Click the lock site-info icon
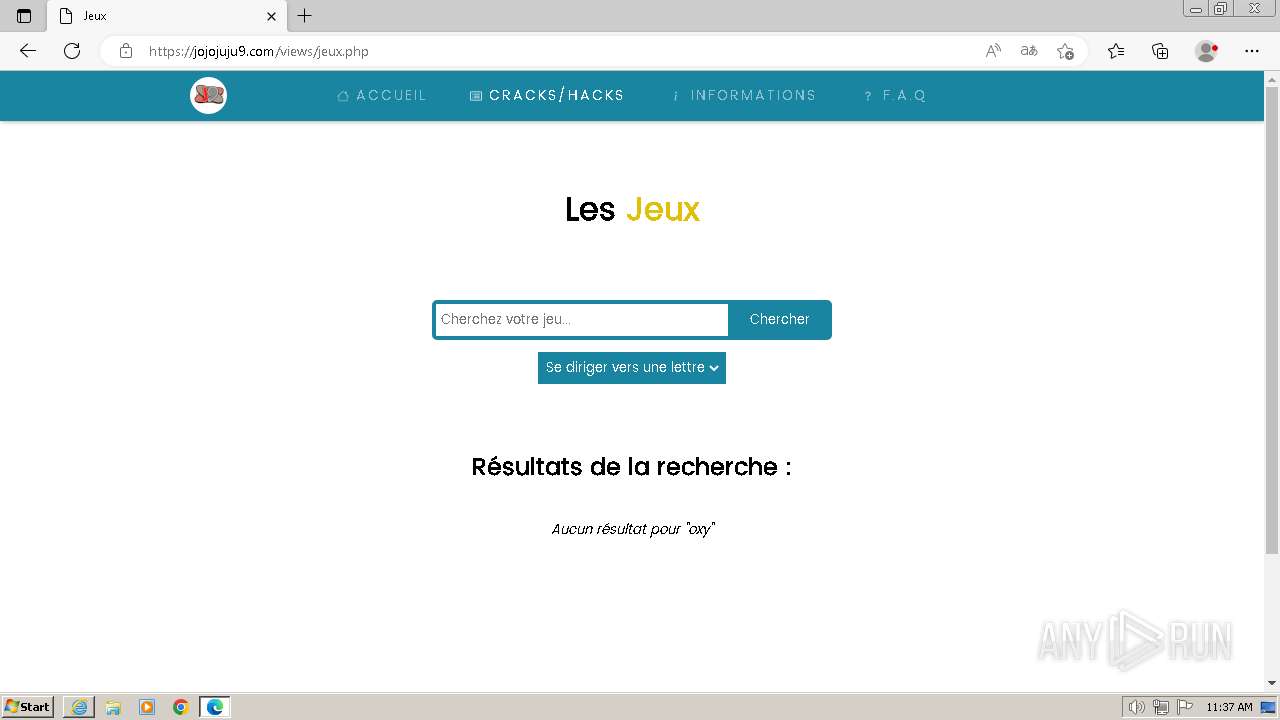The image size is (1280, 720). point(126,51)
